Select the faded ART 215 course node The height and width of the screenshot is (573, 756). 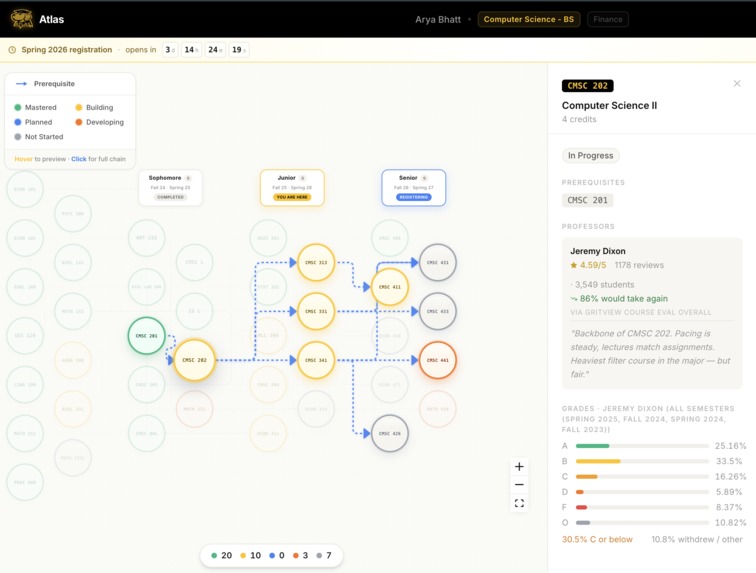coord(147,238)
